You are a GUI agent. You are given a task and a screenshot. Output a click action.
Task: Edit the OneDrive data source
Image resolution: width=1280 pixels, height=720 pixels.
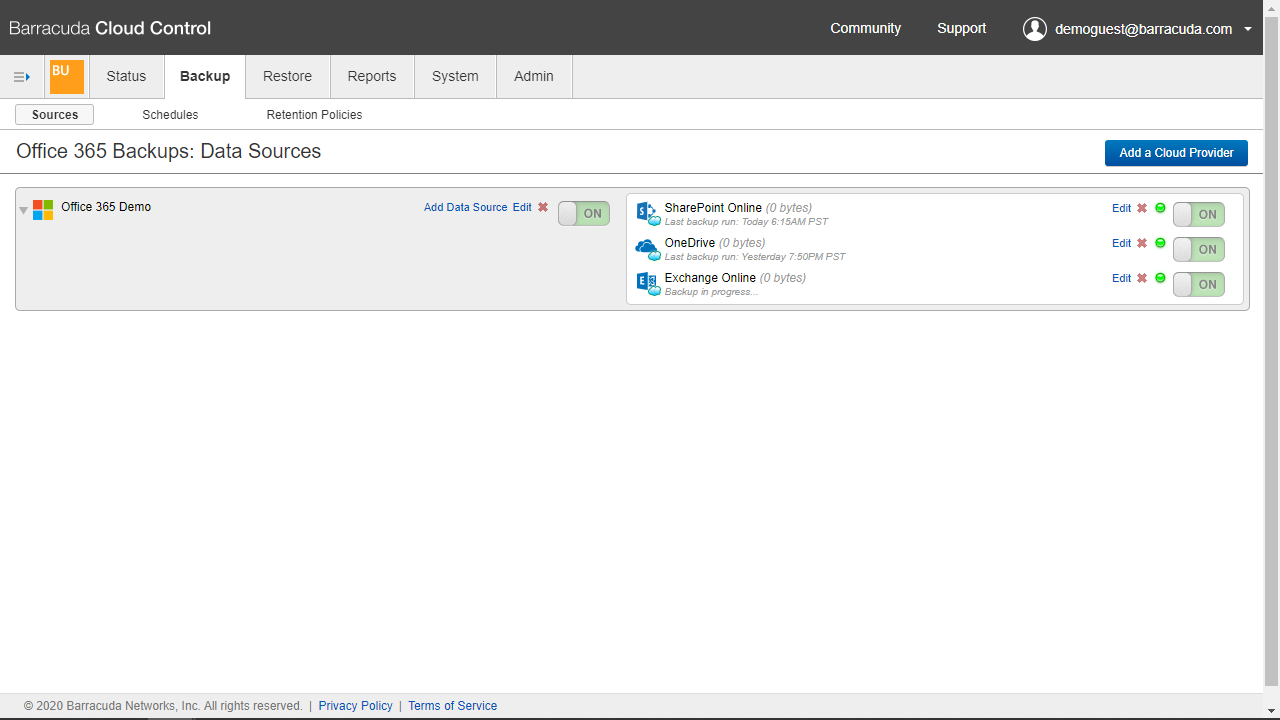pyautogui.click(x=1121, y=243)
